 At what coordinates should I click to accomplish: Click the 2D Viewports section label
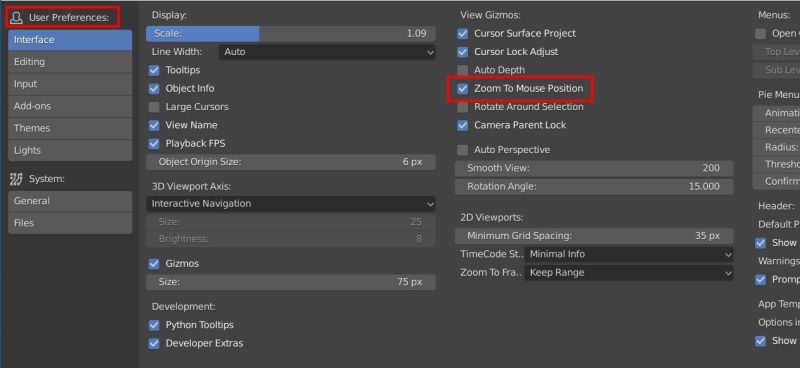coord(492,217)
